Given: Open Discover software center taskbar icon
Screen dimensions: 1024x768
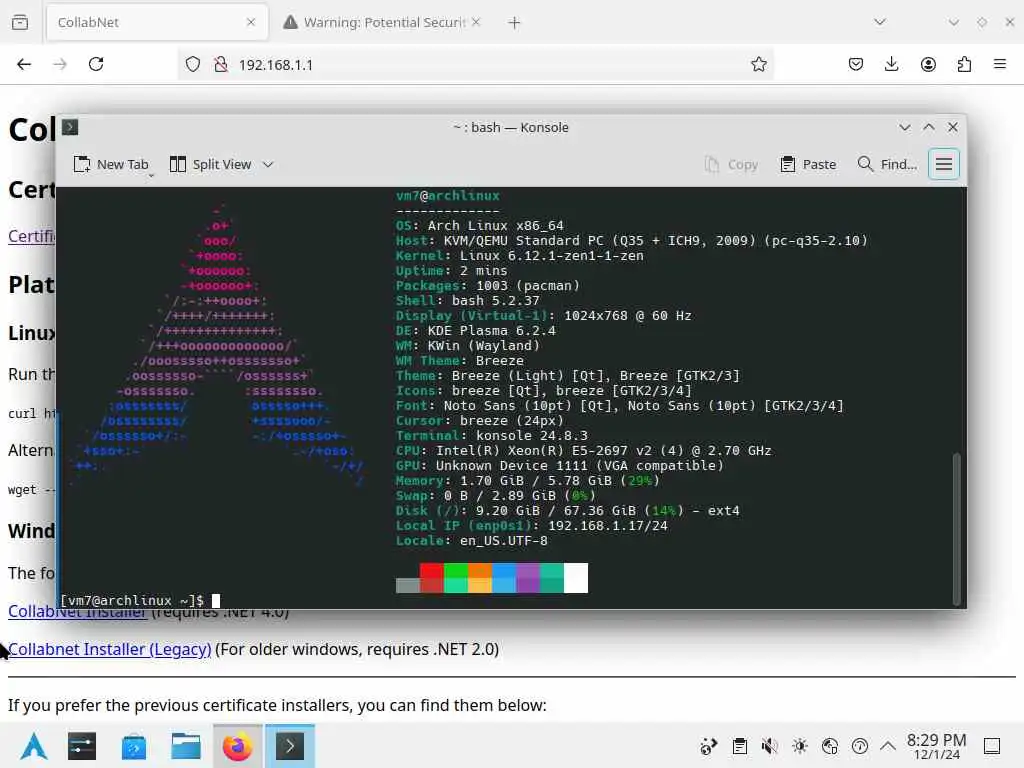Looking at the screenshot, I should (x=134, y=746).
